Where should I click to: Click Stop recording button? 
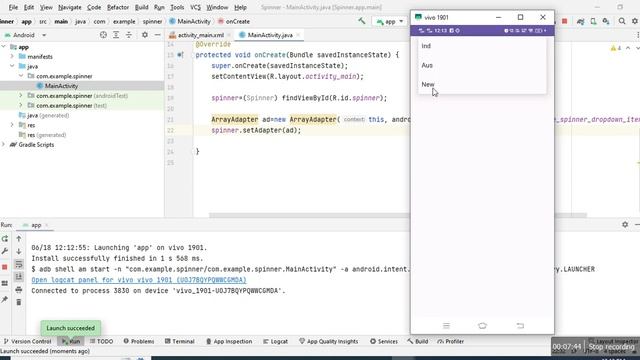(611, 347)
